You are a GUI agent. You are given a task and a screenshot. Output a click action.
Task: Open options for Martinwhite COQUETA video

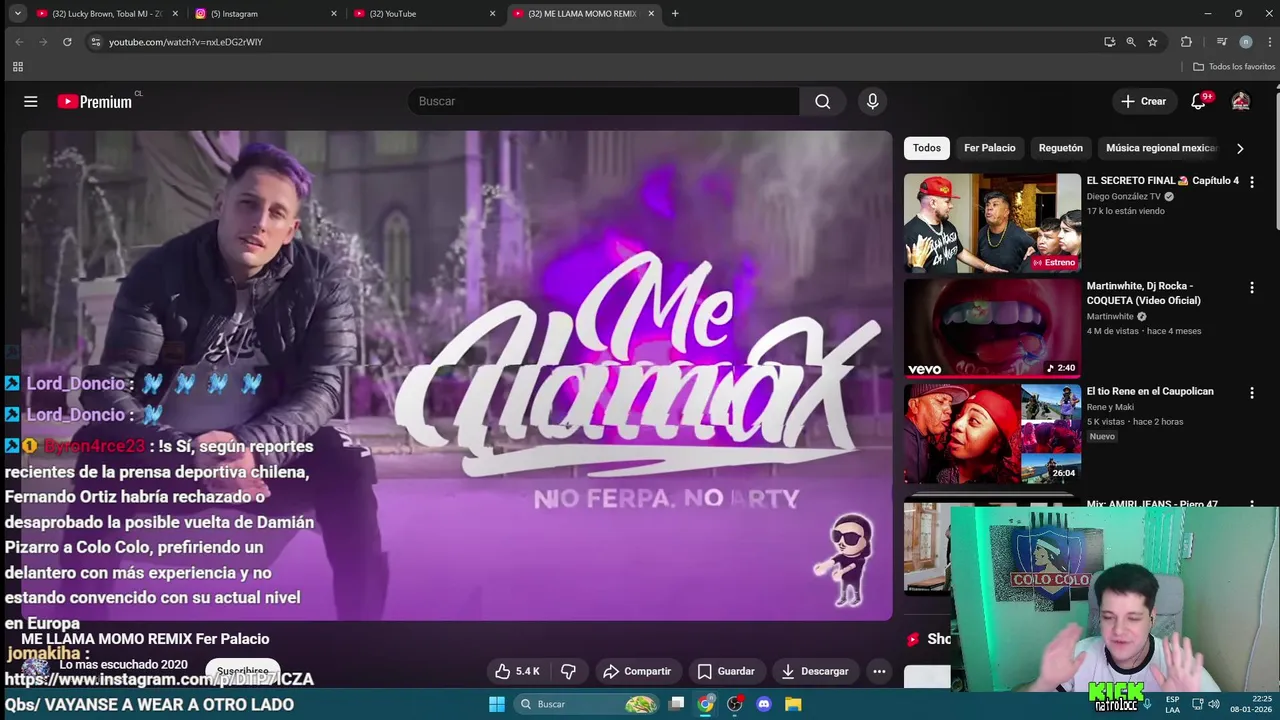point(1251,287)
